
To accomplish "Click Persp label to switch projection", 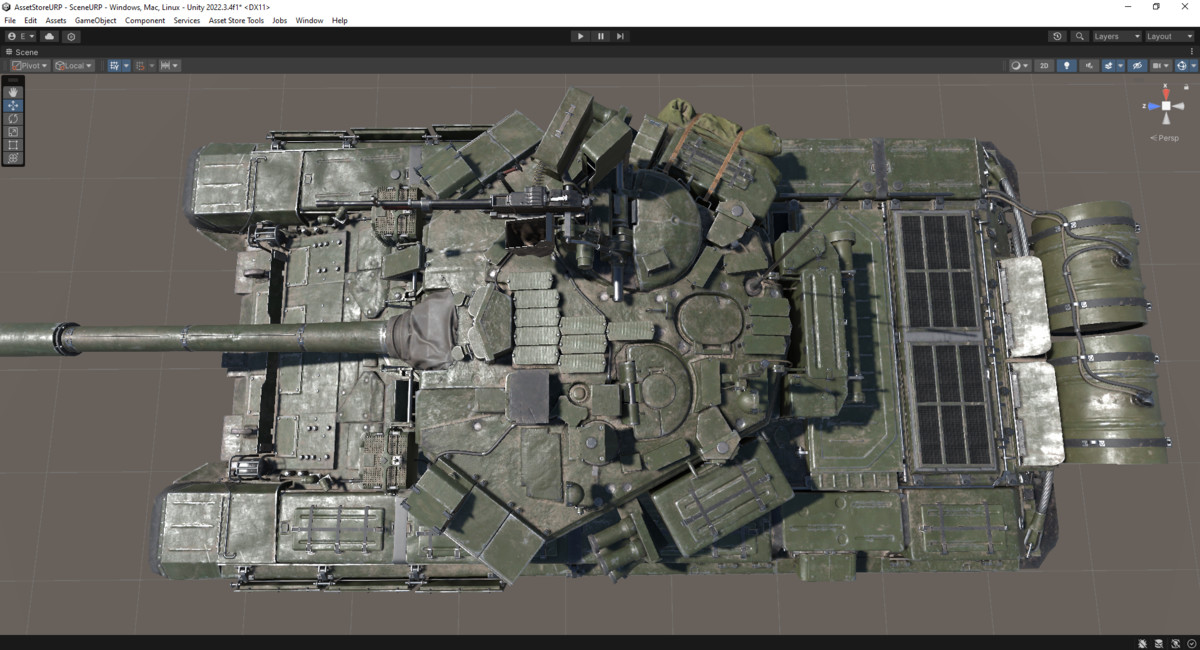I will click(x=1167, y=138).
